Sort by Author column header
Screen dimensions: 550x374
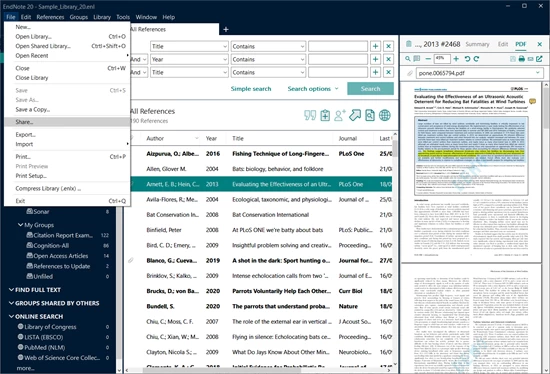(x=155, y=138)
